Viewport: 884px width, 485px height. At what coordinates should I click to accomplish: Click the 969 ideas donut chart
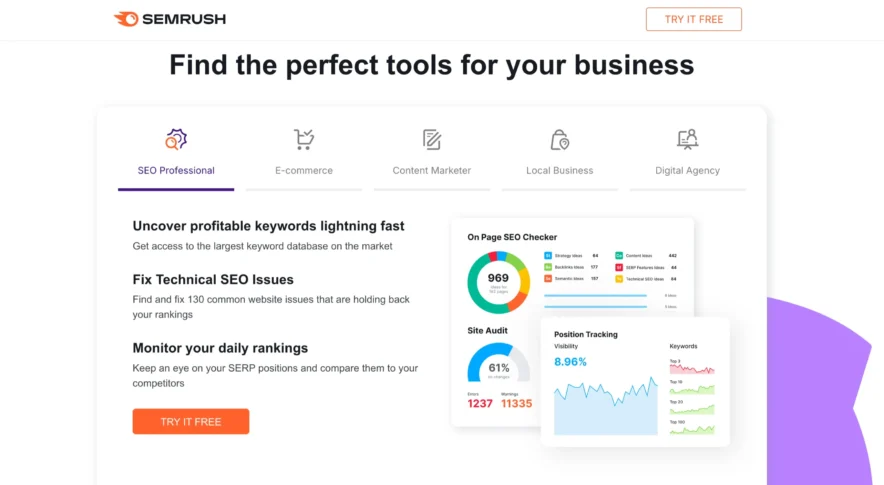(498, 282)
